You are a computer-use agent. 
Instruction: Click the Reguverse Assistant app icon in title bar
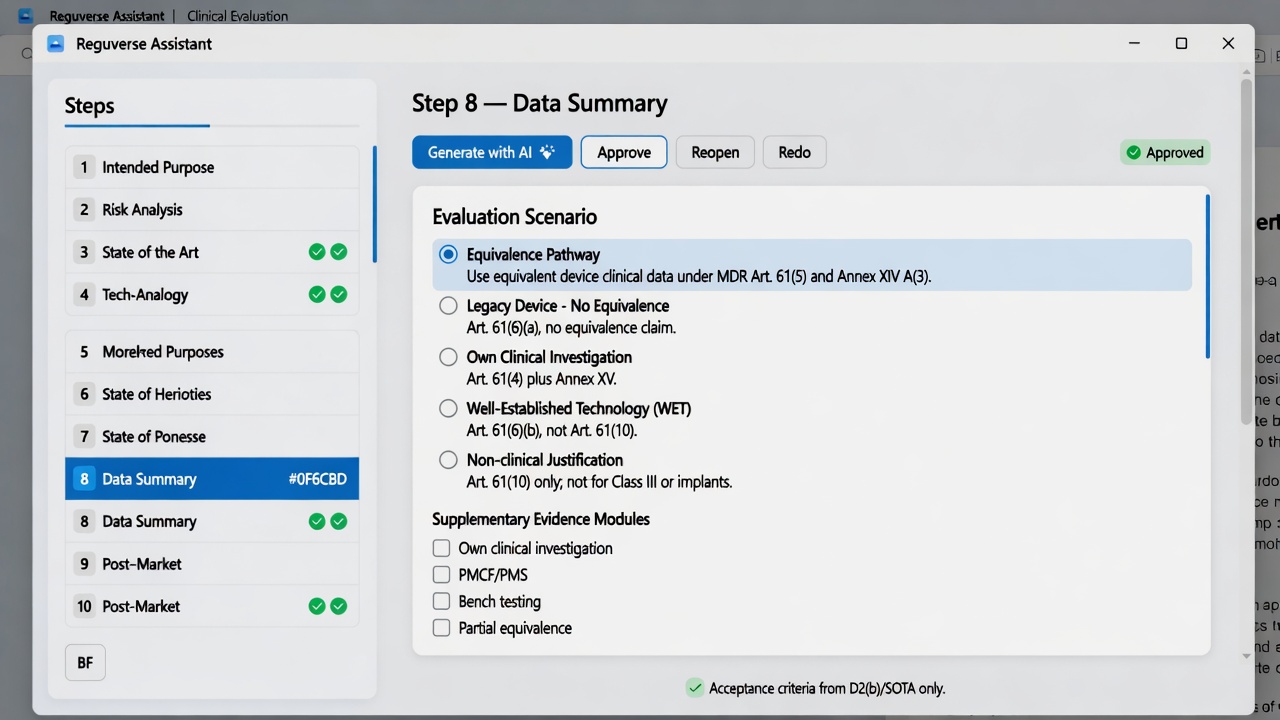(x=56, y=44)
